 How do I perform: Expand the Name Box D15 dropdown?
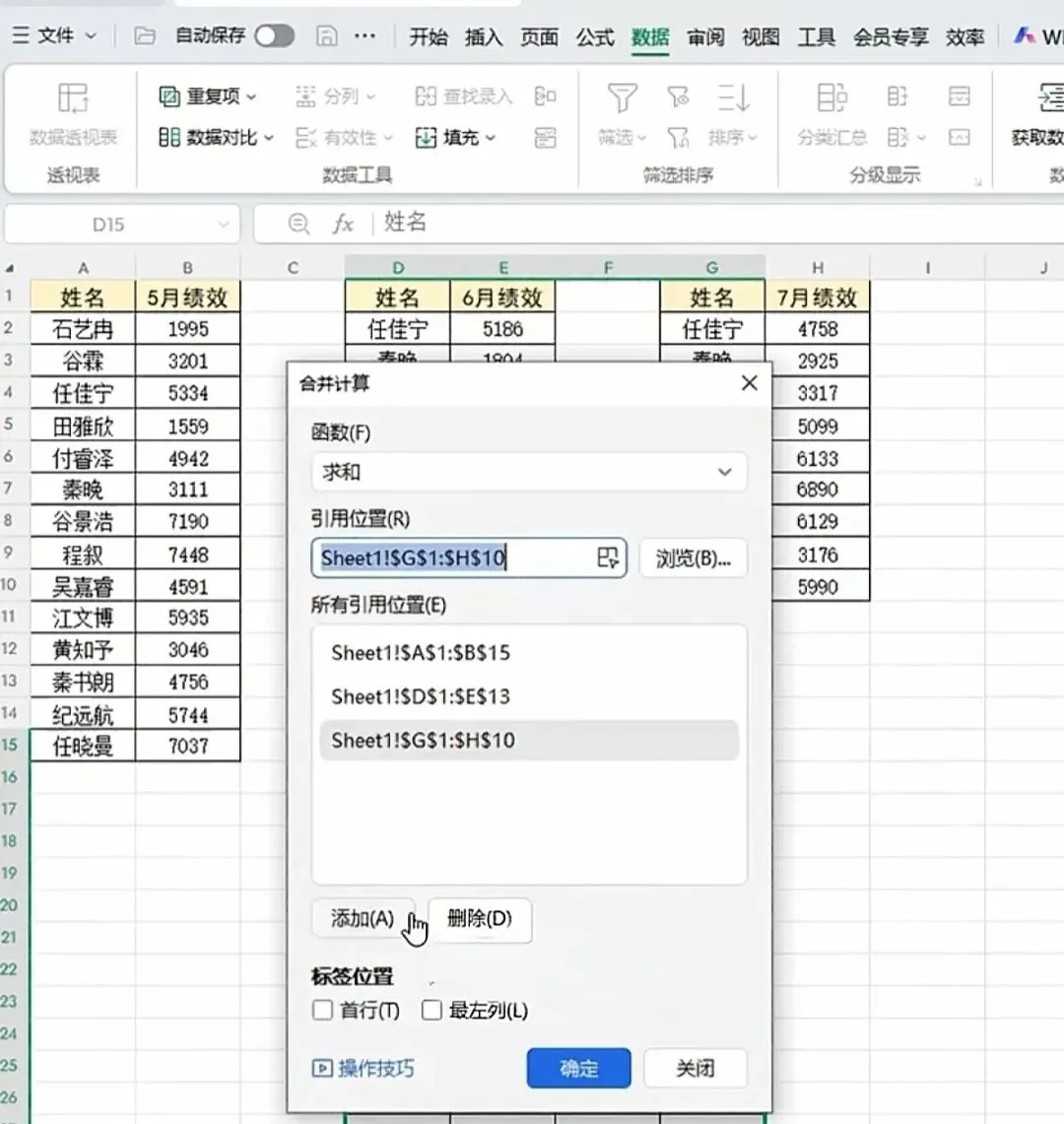pyautogui.click(x=224, y=225)
